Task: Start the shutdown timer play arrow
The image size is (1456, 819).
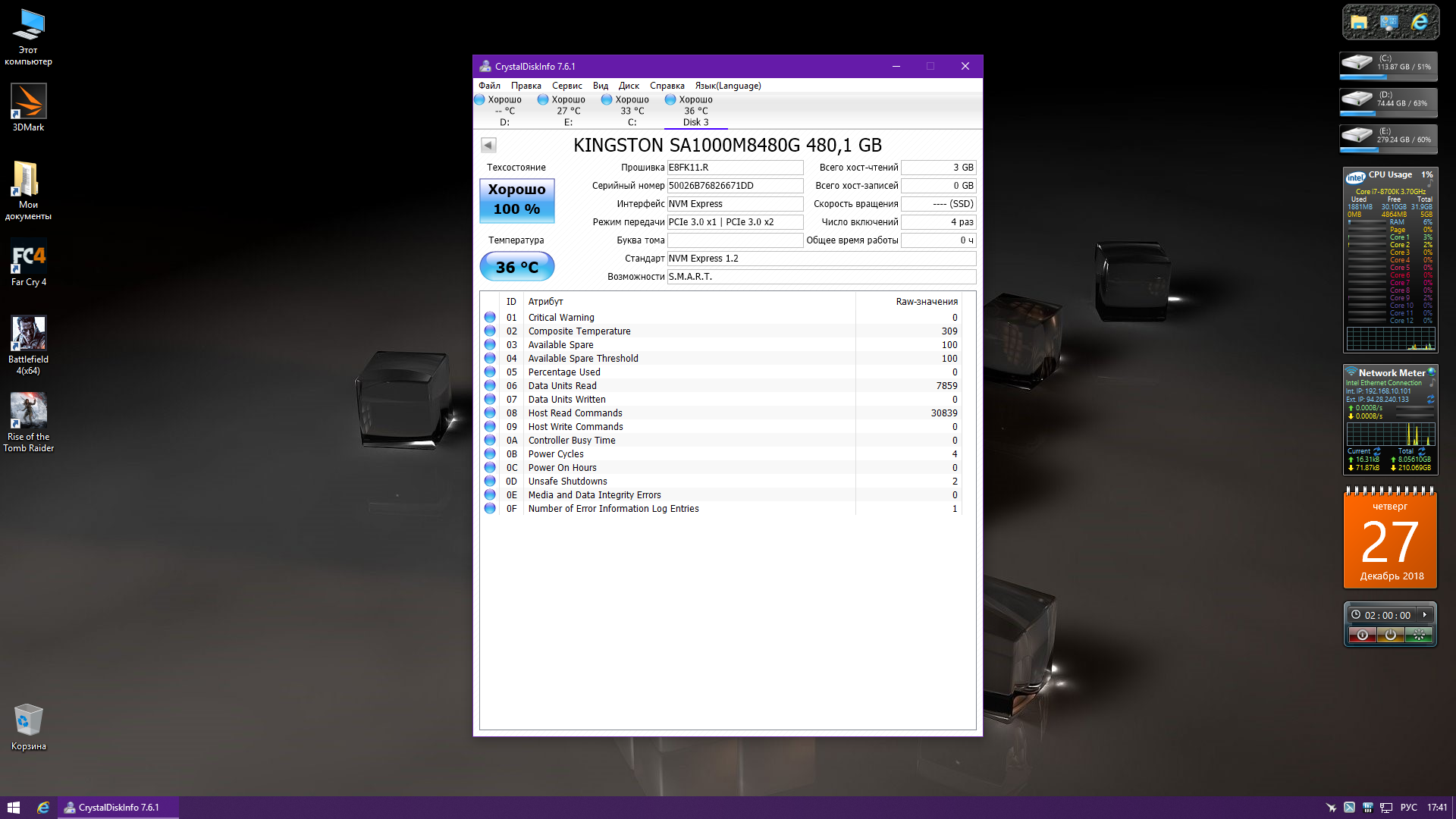Action: [x=1425, y=615]
